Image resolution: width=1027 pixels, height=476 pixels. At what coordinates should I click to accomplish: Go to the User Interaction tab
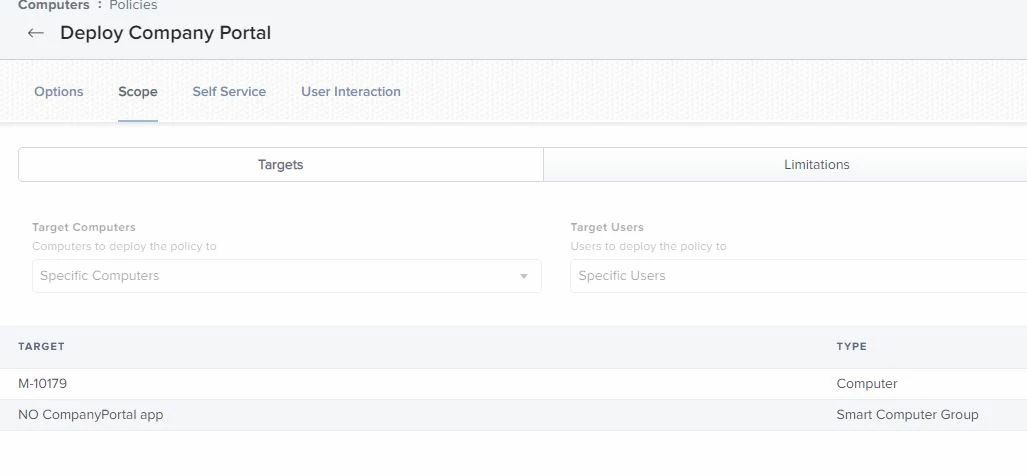(x=350, y=92)
